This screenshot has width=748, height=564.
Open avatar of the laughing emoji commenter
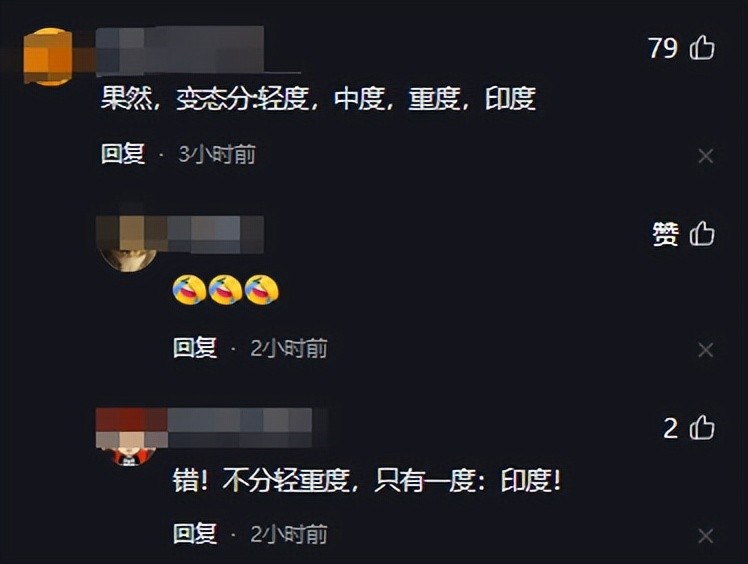tap(129, 243)
